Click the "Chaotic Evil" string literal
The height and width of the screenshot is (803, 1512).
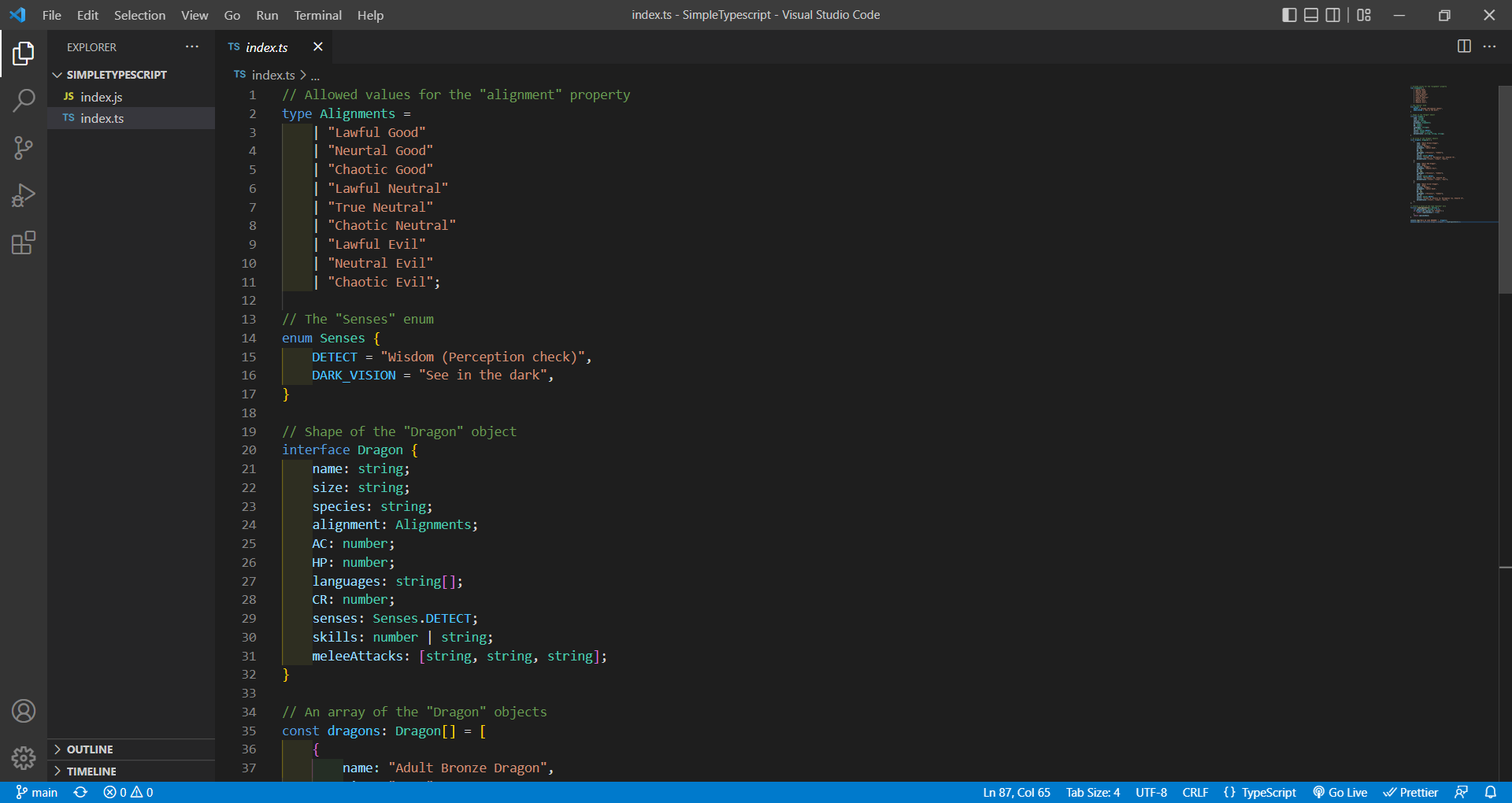click(x=380, y=282)
